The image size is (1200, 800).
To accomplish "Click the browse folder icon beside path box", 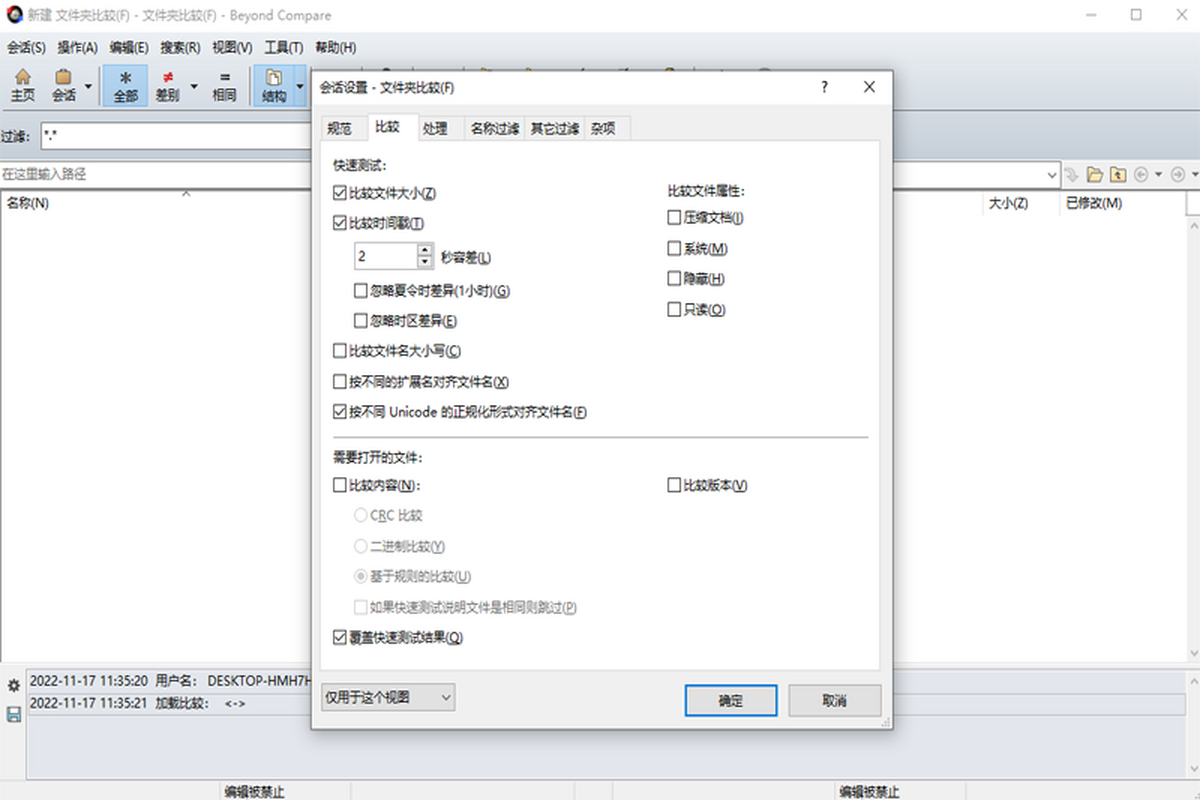I will click(x=1095, y=175).
